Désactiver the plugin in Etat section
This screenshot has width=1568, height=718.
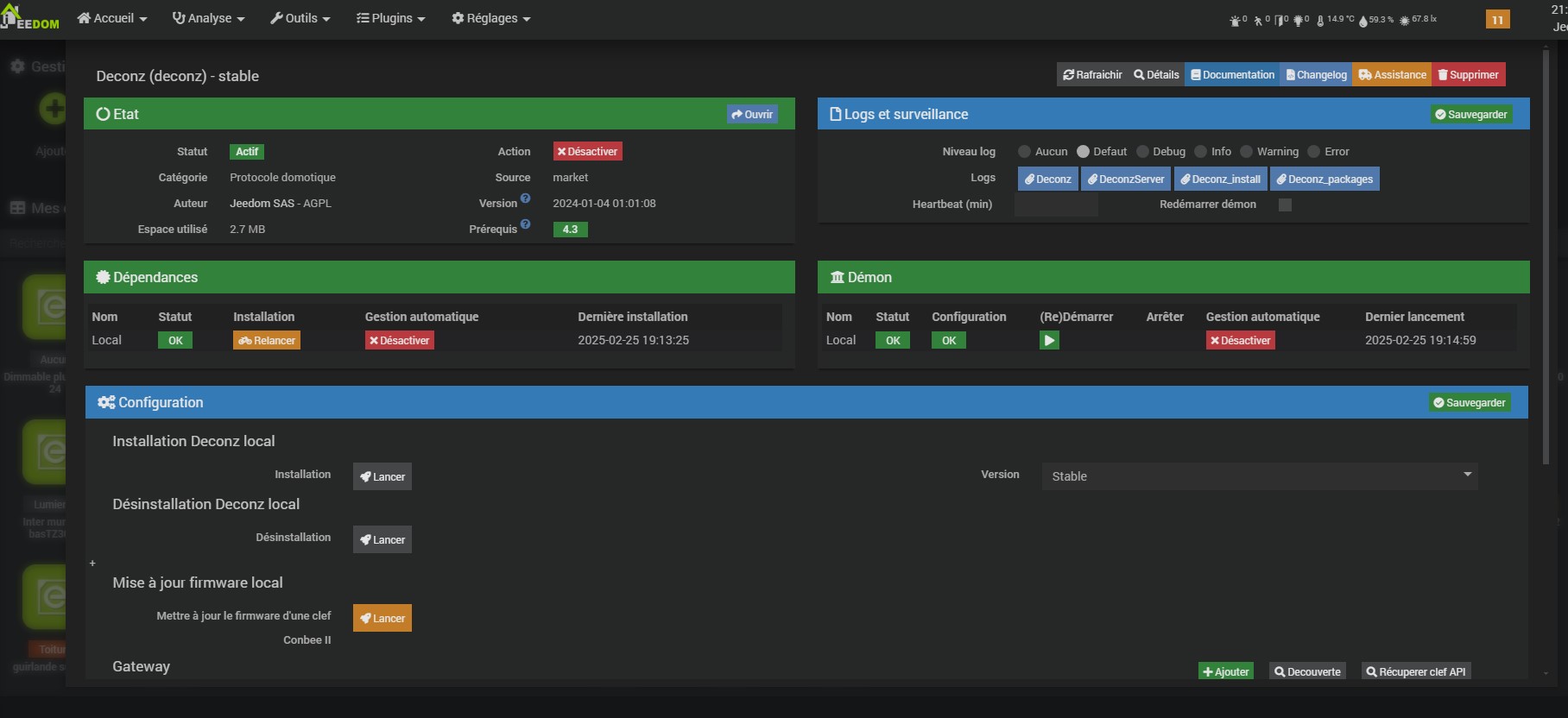click(x=587, y=152)
